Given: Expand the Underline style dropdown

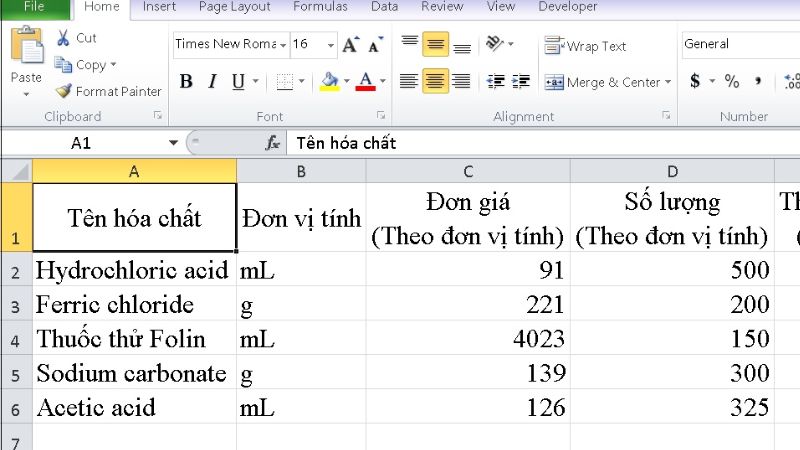Looking at the screenshot, I should click(255, 81).
